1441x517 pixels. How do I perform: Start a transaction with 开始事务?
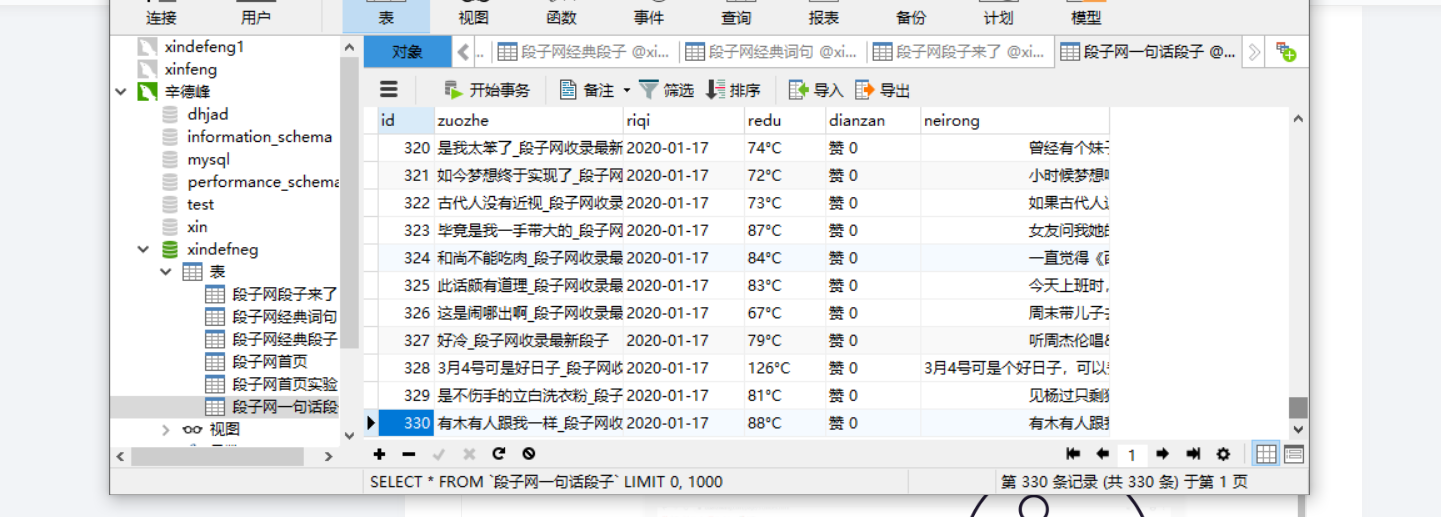tap(487, 90)
